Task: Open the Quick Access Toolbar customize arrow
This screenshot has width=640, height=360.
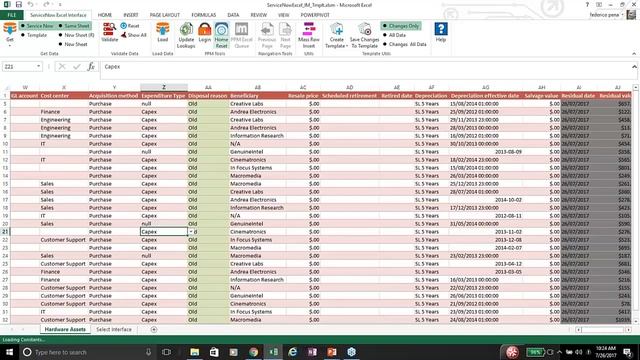Action: tap(60, 4)
